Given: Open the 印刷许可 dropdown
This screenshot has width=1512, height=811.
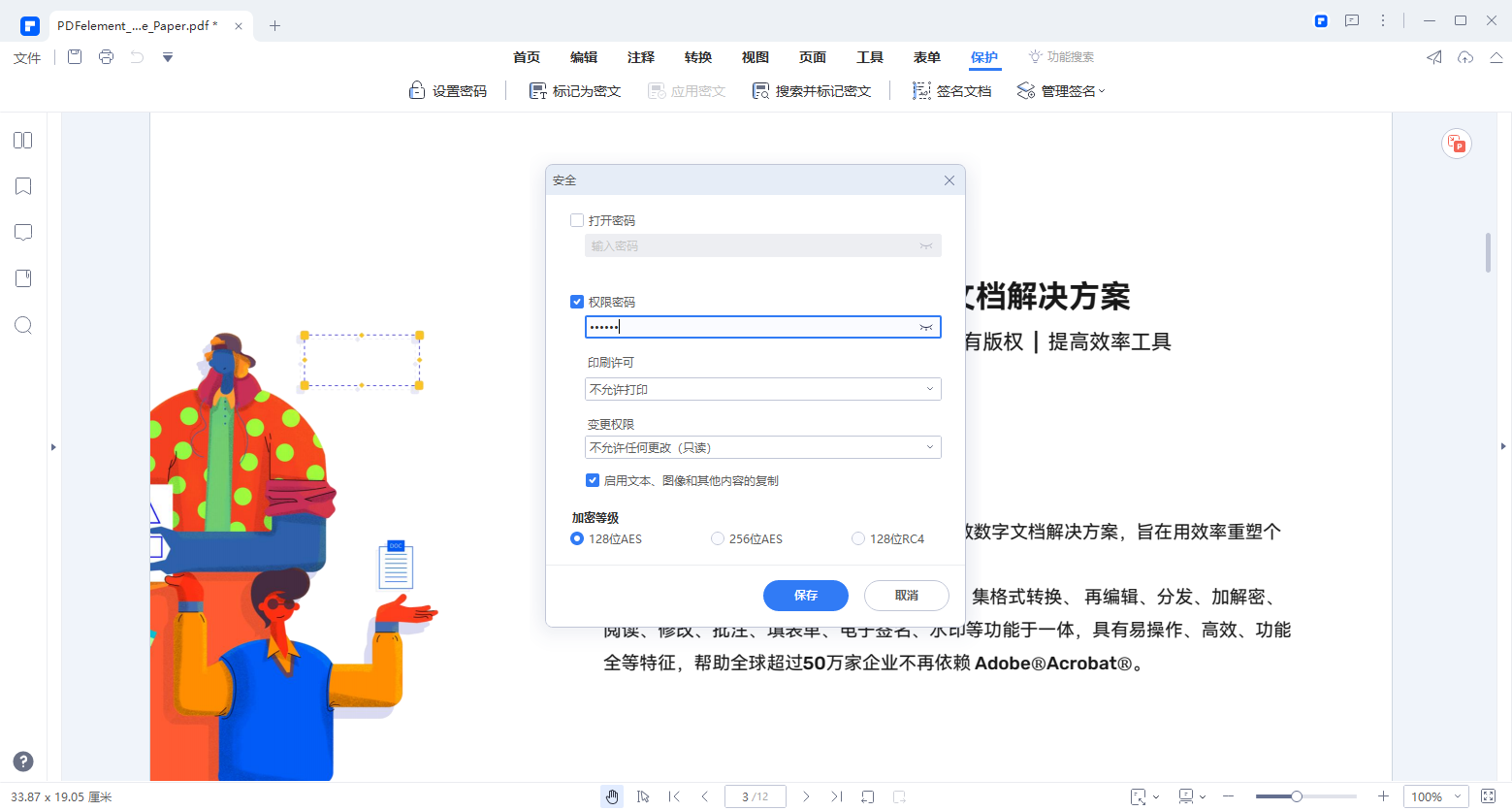Looking at the screenshot, I should pos(762,388).
